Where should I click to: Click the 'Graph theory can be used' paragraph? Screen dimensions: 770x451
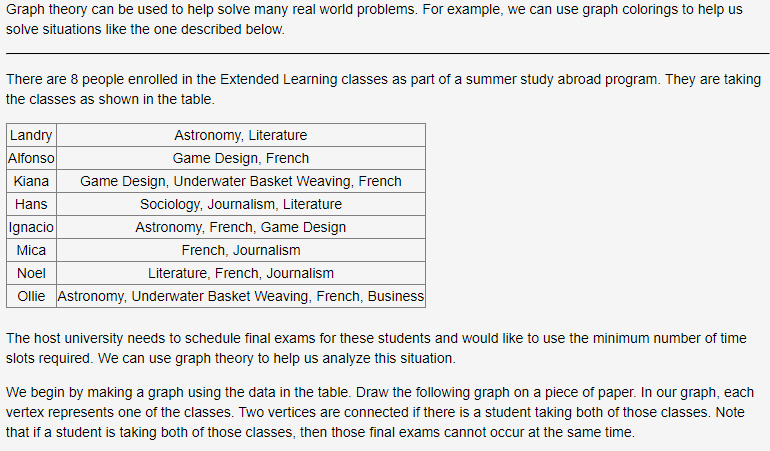coord(374,19)
